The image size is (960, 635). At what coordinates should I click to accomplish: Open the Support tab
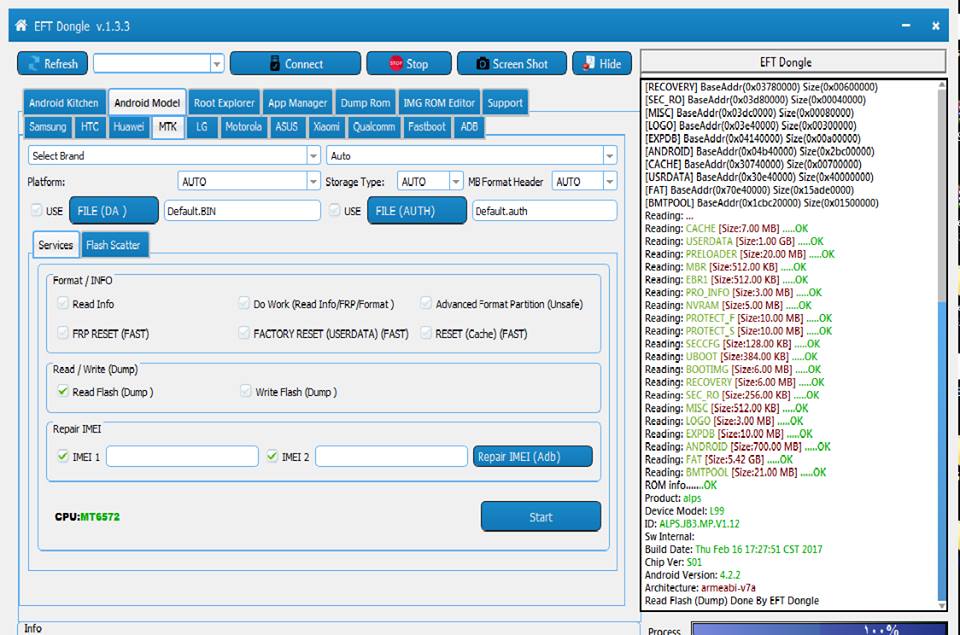point(505,103)
